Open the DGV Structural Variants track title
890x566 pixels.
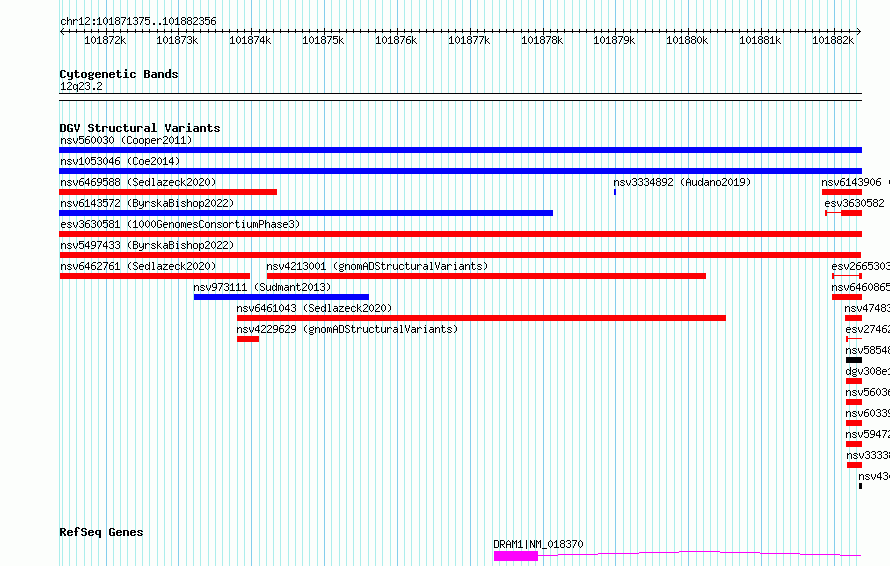click(x=140, y=128)
